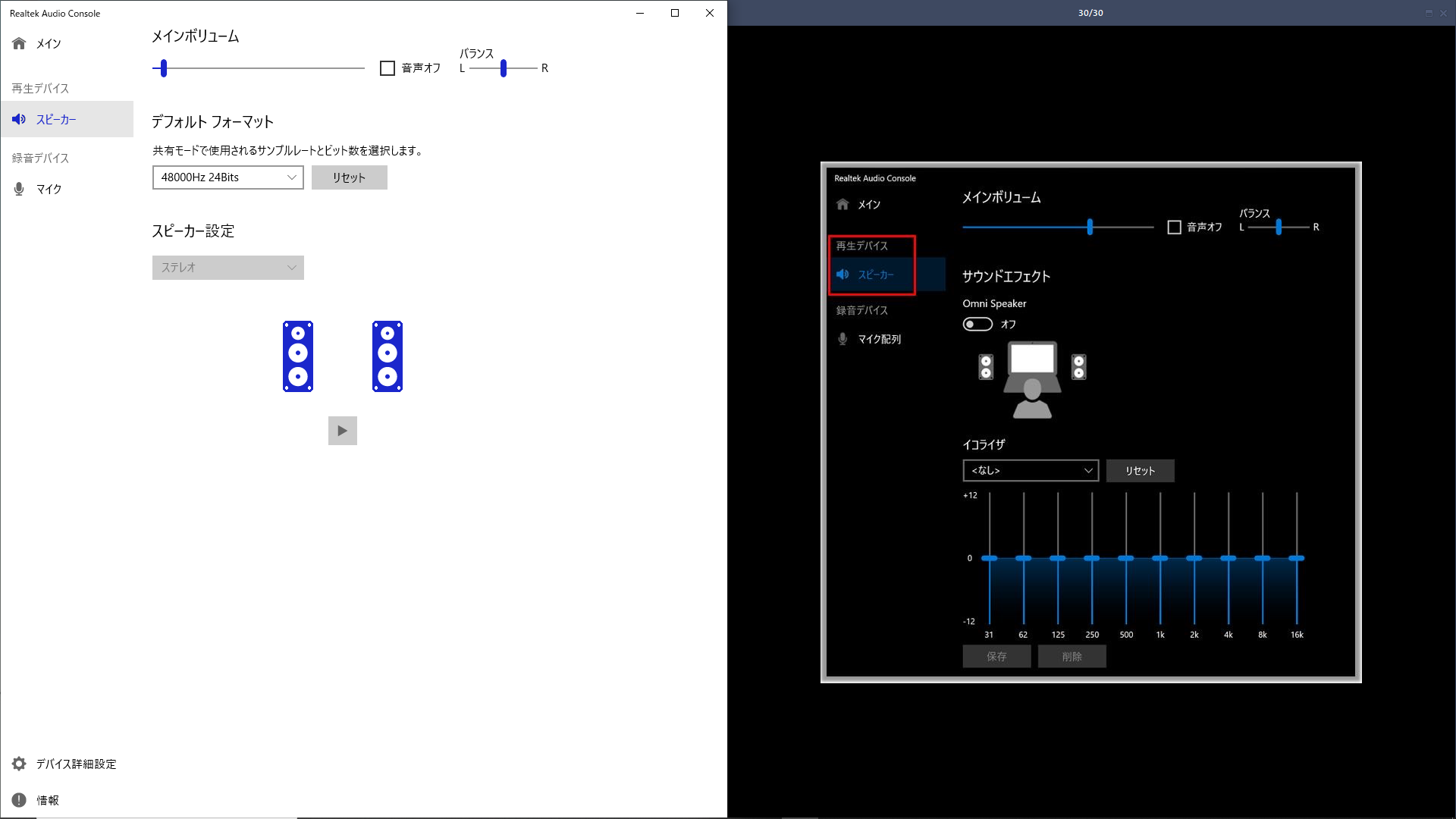Click the 8k equalizer band handle
1456x819 pixels.
pyautogui.click(x=1262, y=558)
